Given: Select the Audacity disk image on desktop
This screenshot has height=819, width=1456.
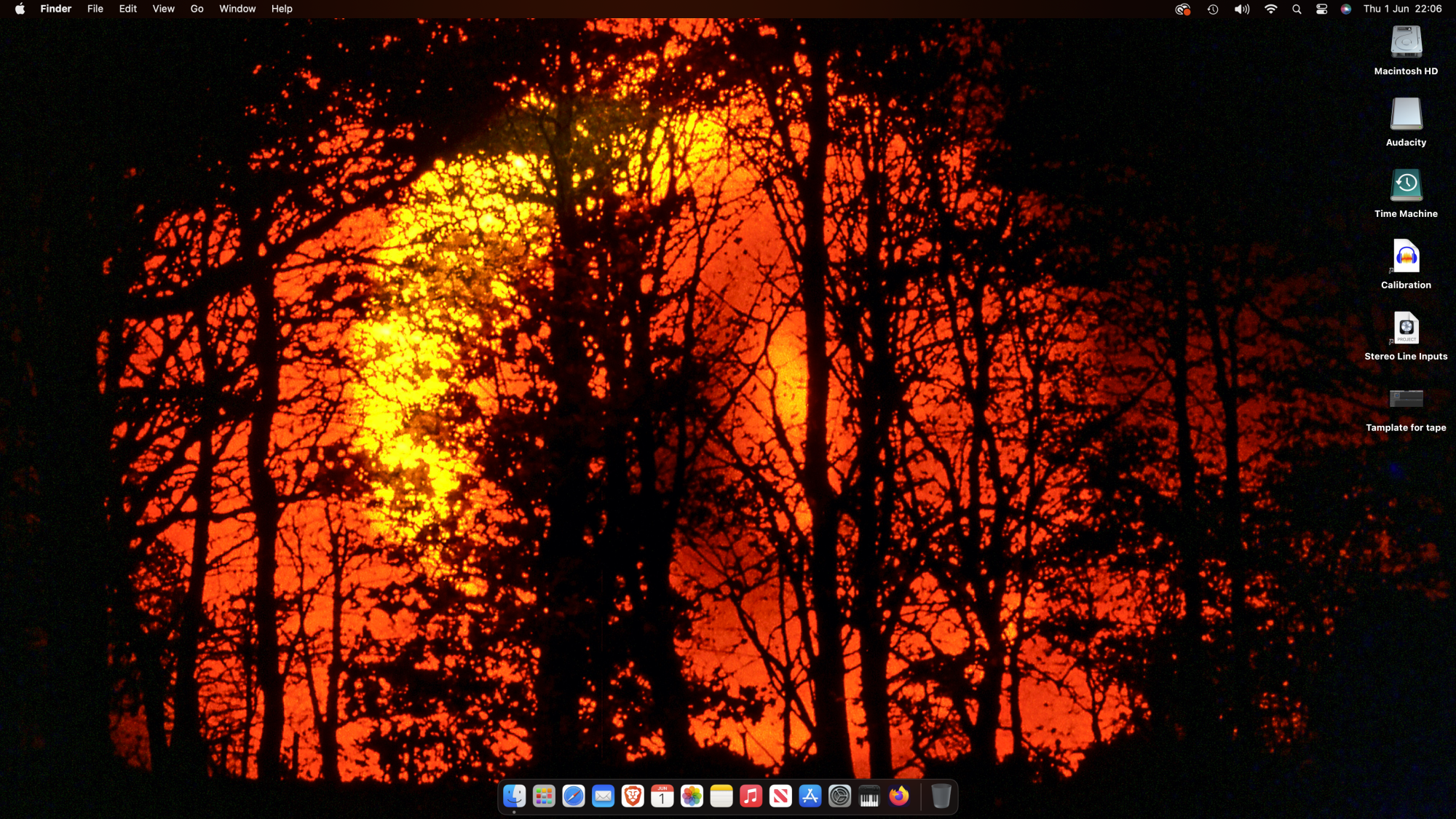Looking at the screenshot, I should 1406,114.
